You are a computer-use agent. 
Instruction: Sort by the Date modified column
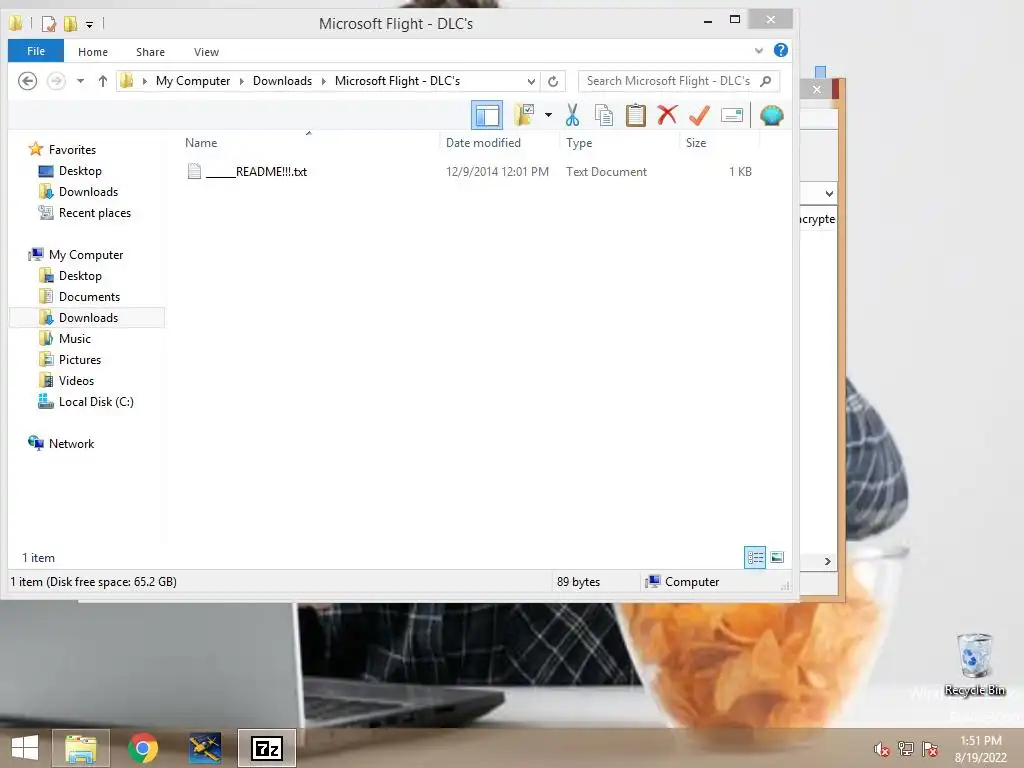click(x=483, y=142)
